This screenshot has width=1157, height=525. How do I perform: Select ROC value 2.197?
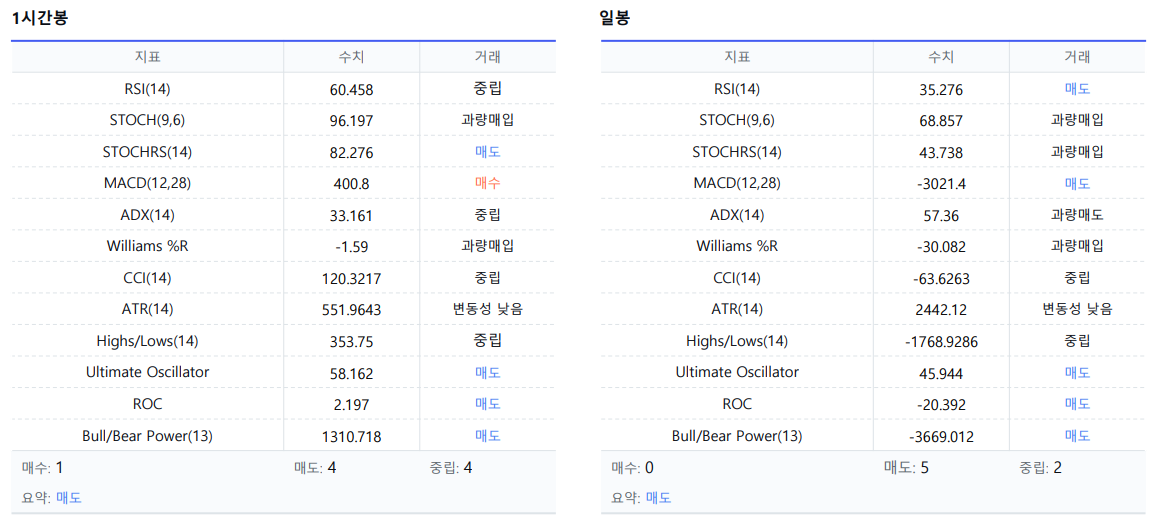tap(351, 405)
